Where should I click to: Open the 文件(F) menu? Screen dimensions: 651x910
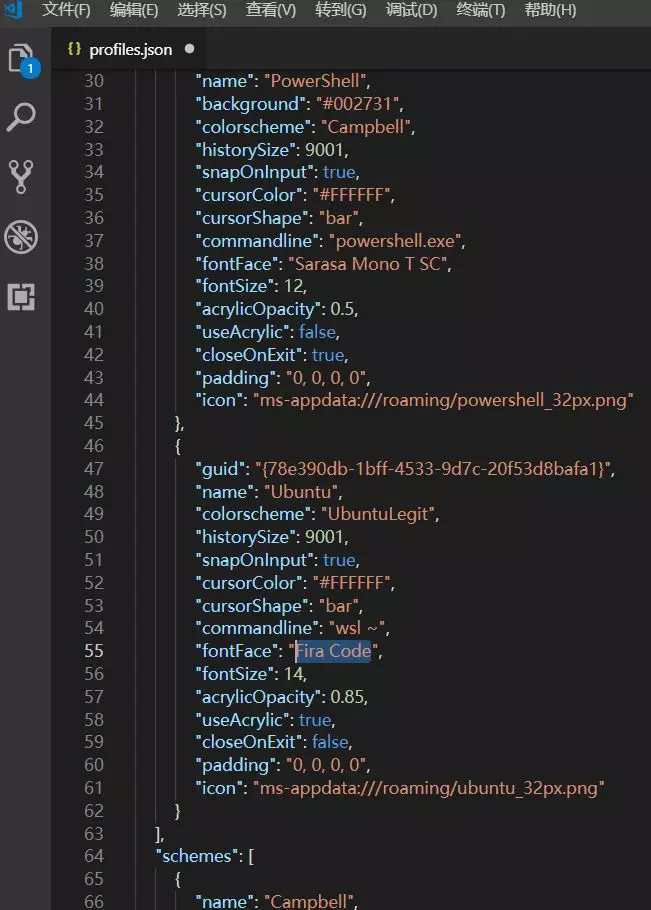[66, 9]
